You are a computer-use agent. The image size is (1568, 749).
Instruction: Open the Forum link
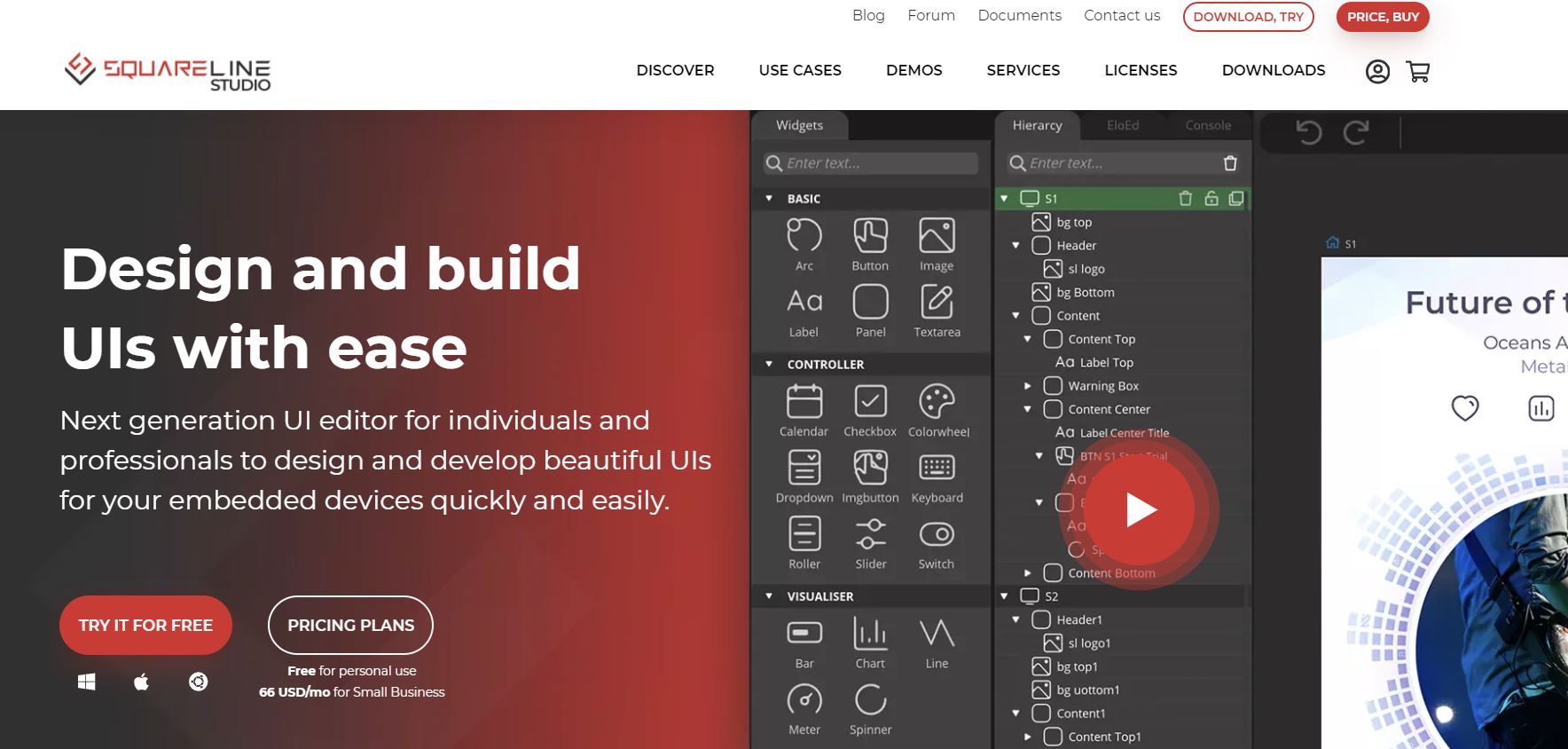[931, 15]
